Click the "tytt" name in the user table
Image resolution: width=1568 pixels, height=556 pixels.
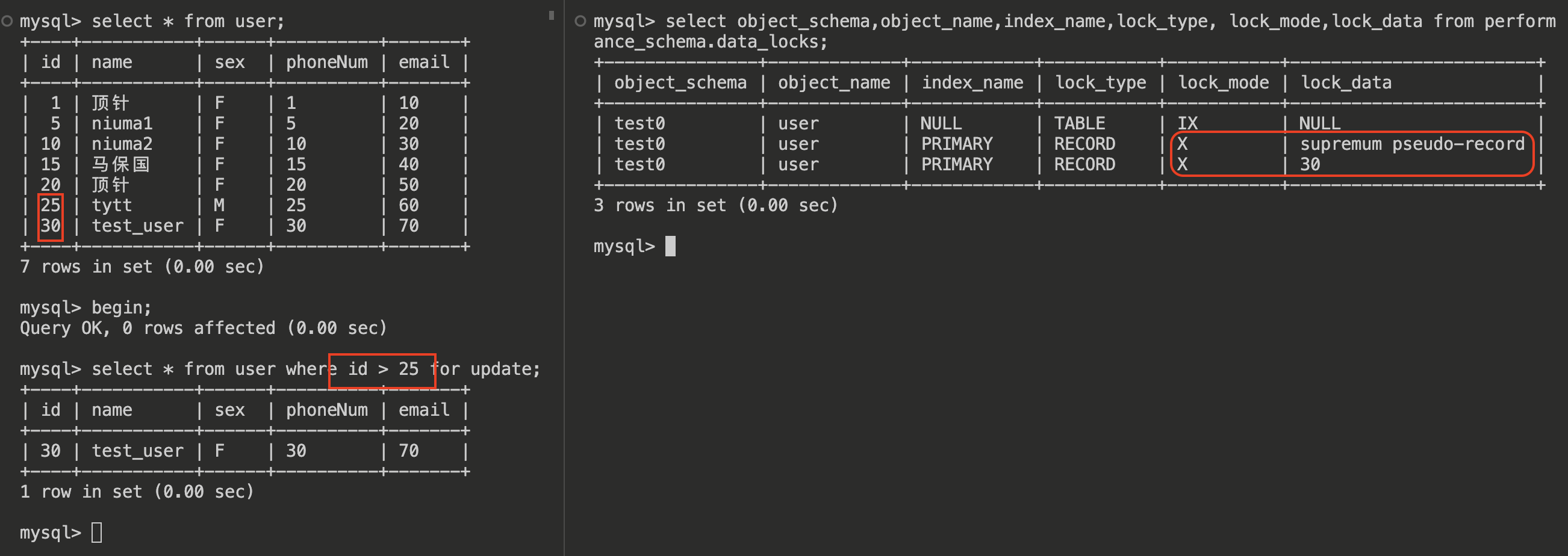click(111, 206)
